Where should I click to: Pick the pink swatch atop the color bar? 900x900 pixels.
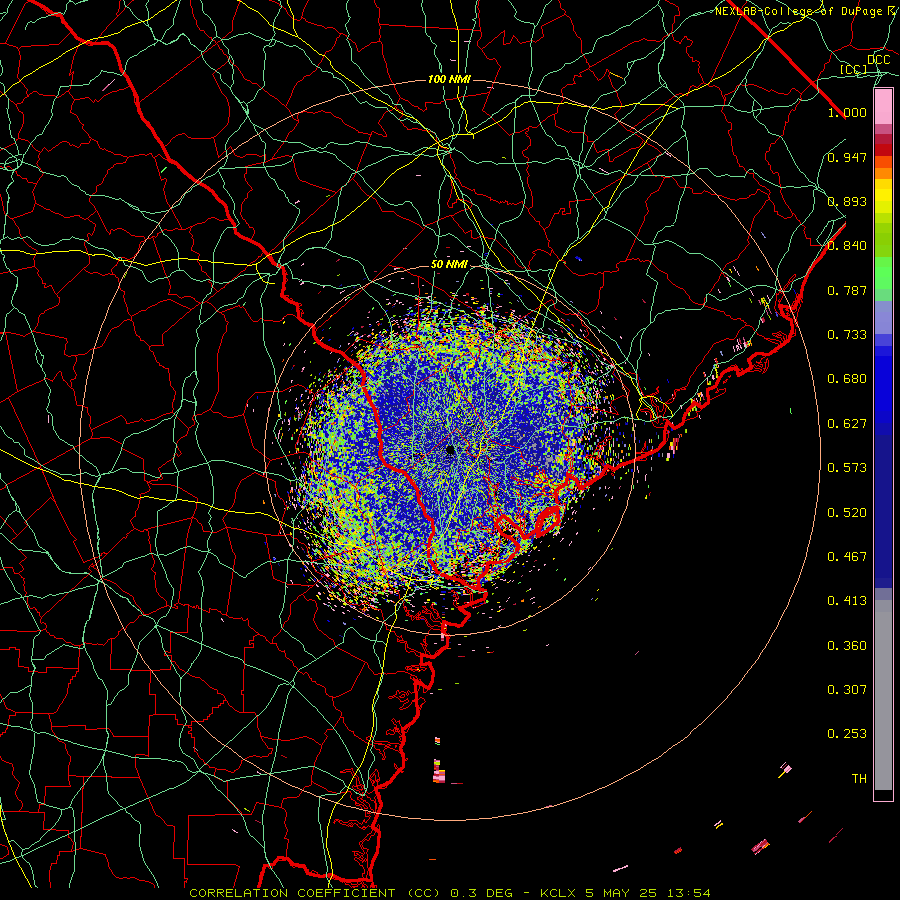pos(883,107)
